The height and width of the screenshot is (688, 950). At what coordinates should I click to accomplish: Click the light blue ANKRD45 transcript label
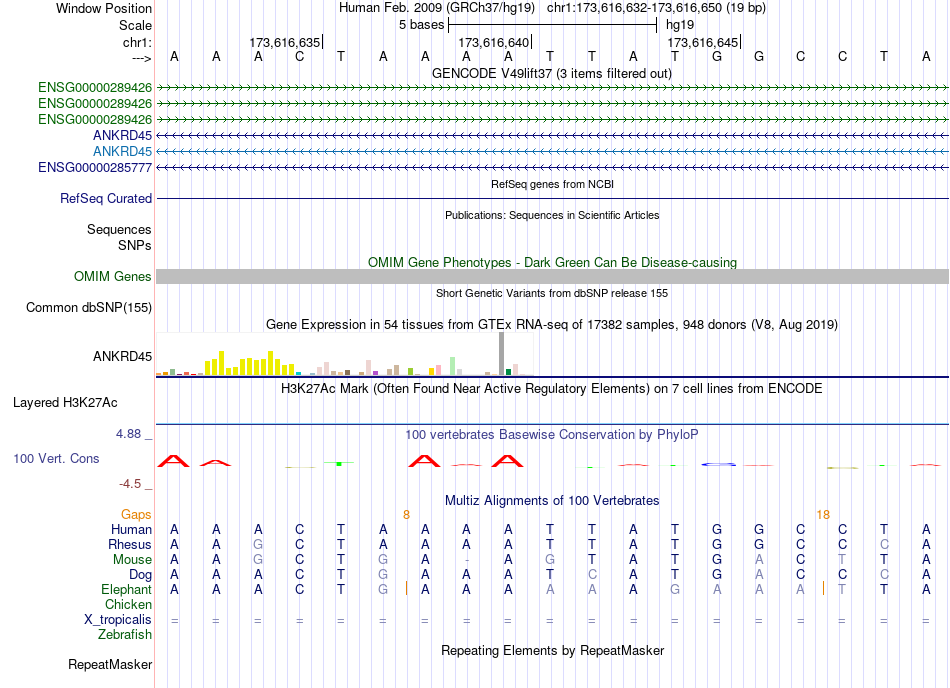coord(122,151)
